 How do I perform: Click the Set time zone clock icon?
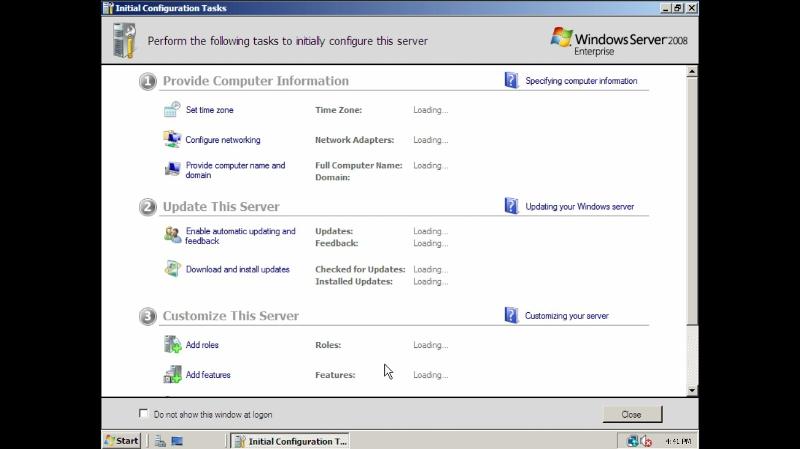click(172, 109)
